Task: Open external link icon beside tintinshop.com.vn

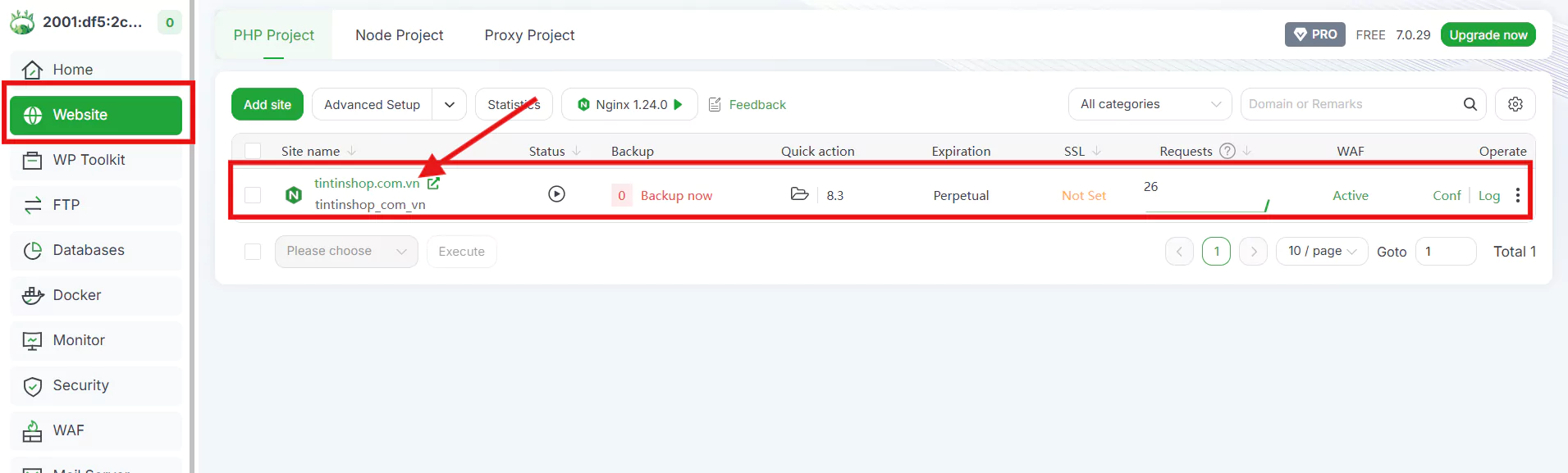Action: (x=433, y=184)
